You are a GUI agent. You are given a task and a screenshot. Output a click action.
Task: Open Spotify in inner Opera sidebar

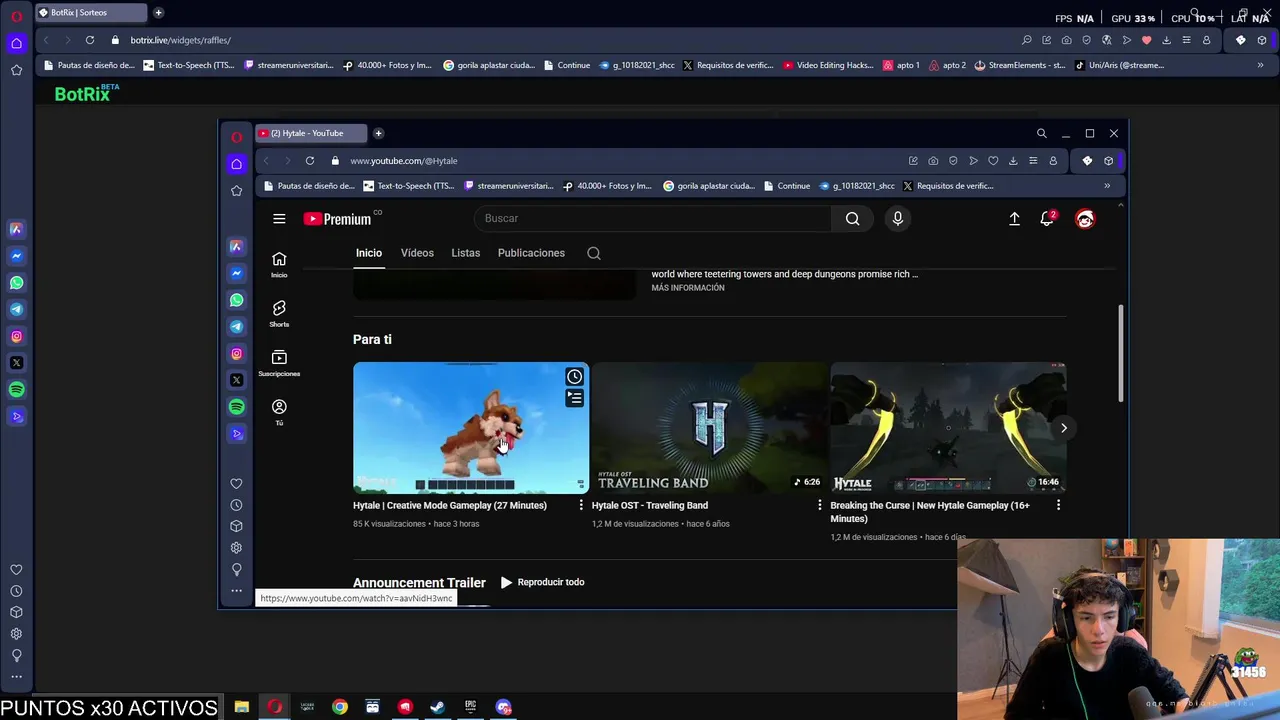236,407
